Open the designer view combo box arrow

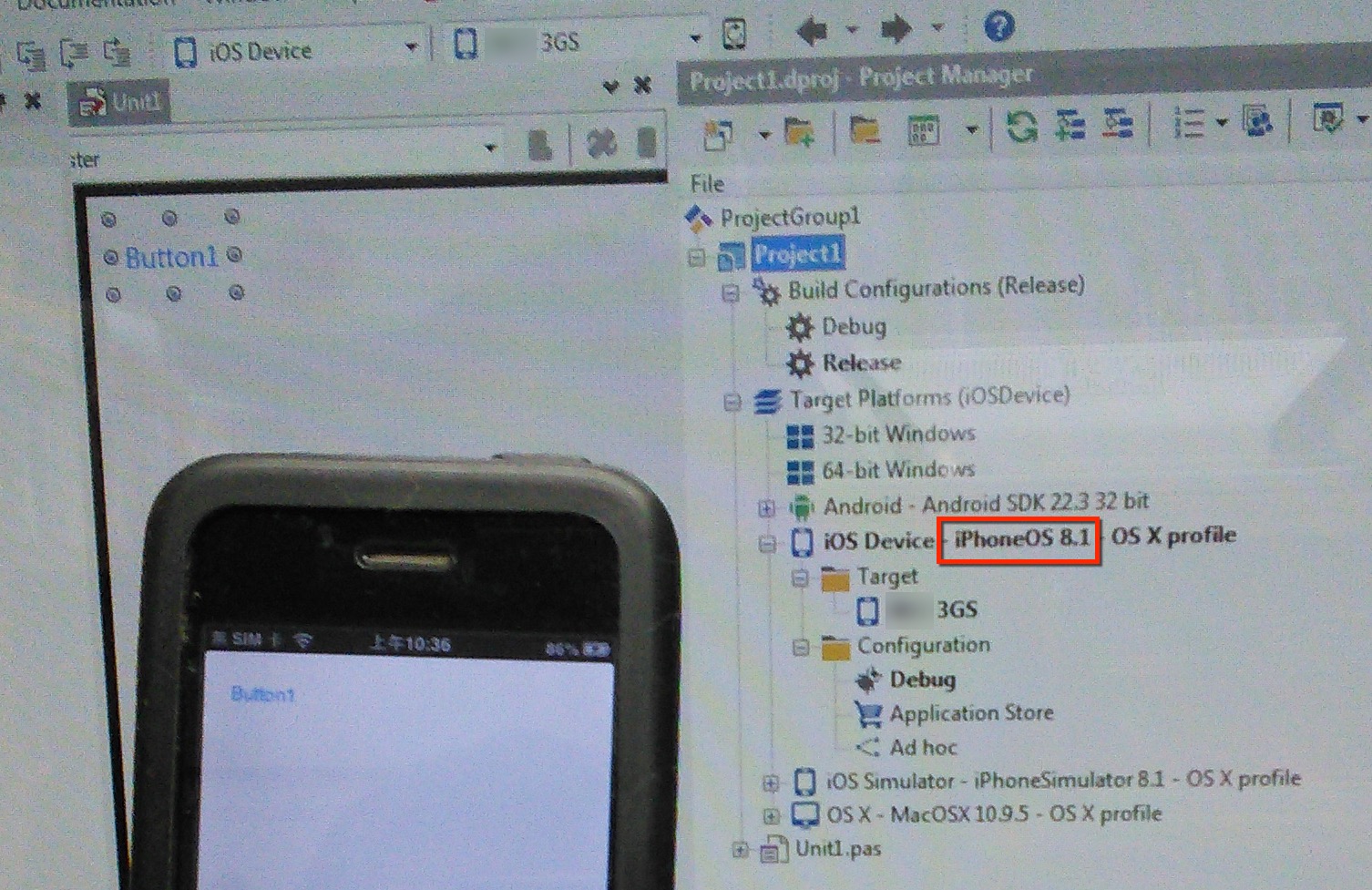[490, 148]
